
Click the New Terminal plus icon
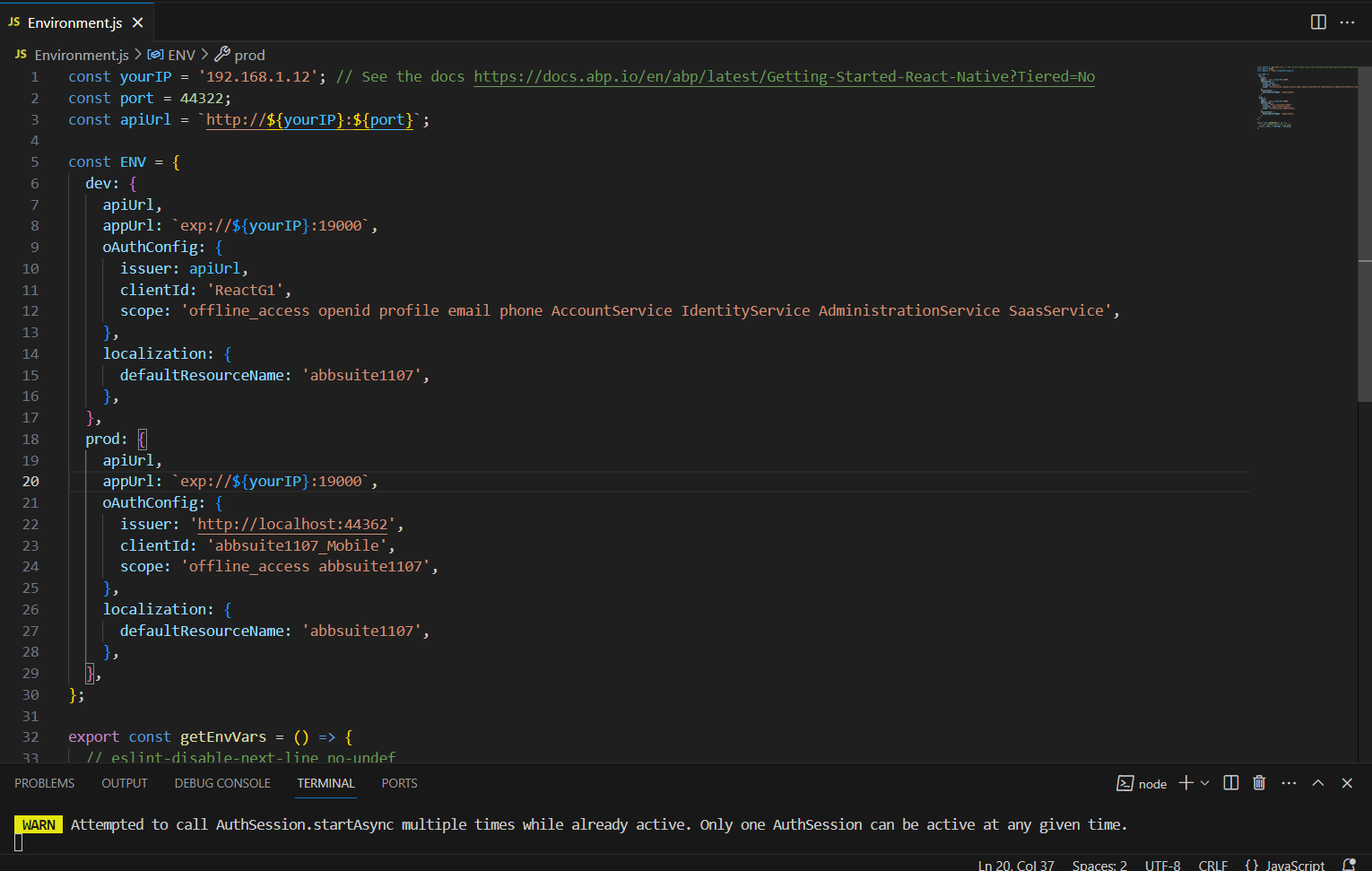(1185, 783)
